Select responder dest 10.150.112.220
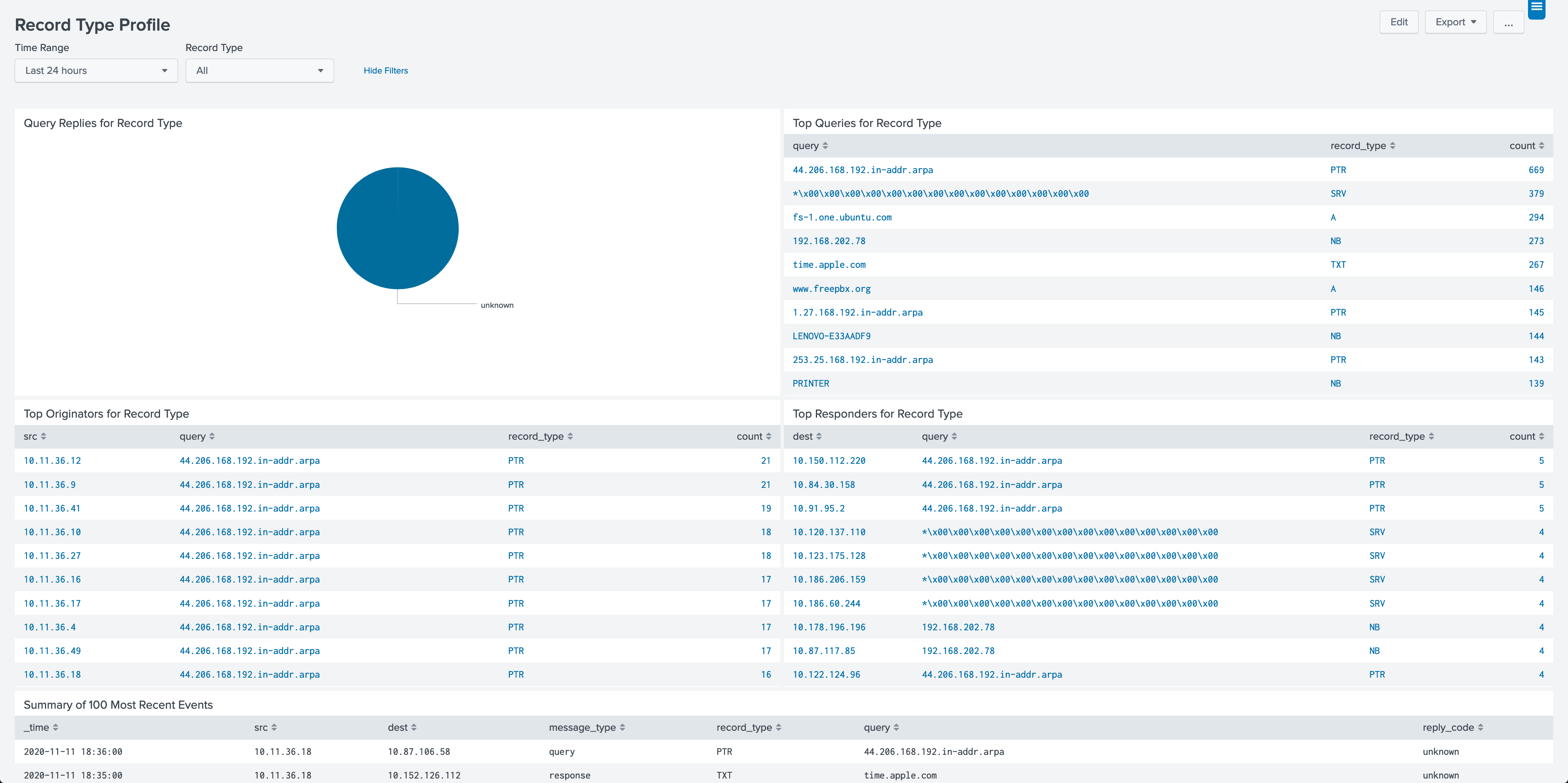Screen dimensions: 1568x783 (829, 461)
